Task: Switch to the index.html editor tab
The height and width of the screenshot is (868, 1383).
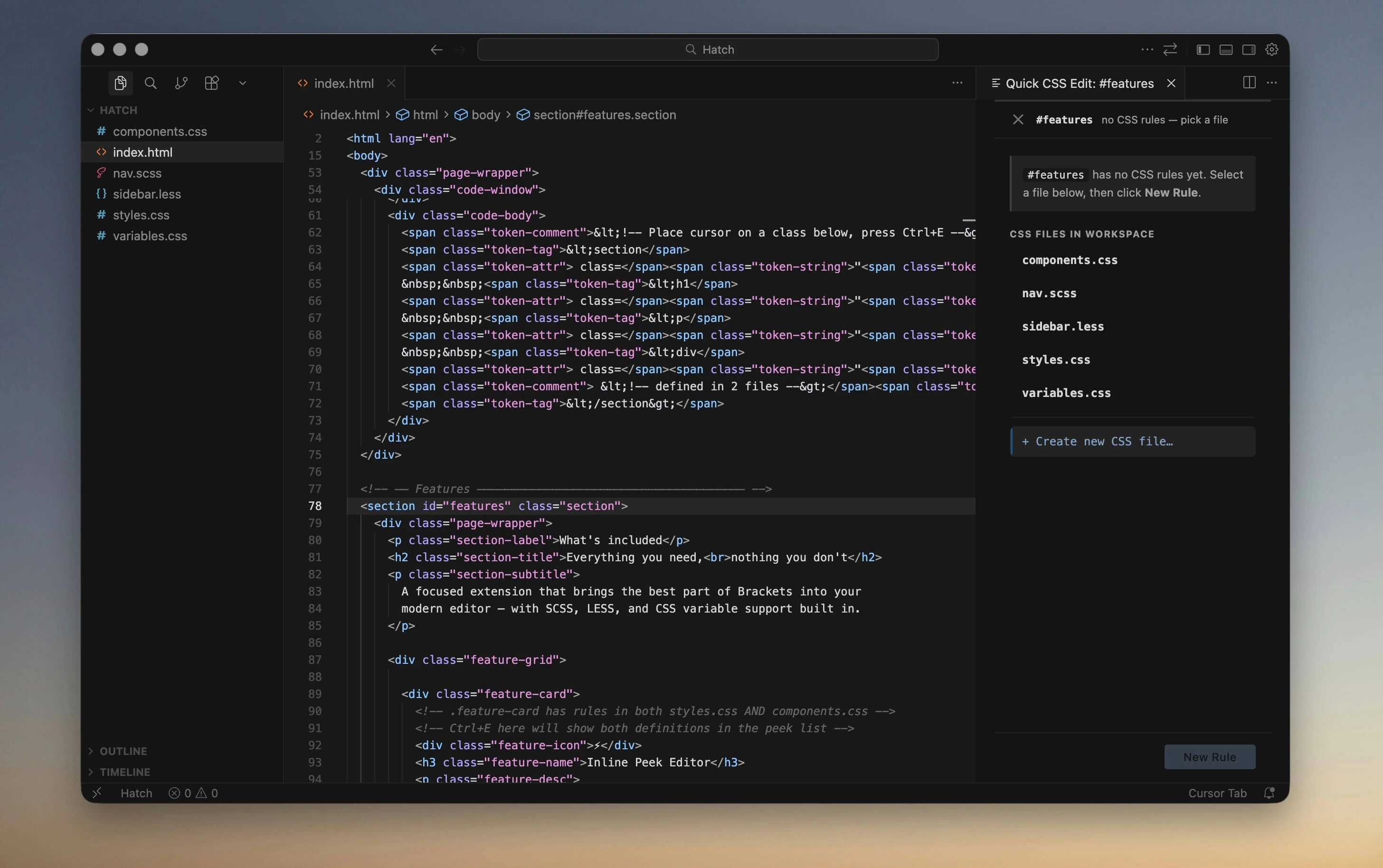Action: [343, 83]
